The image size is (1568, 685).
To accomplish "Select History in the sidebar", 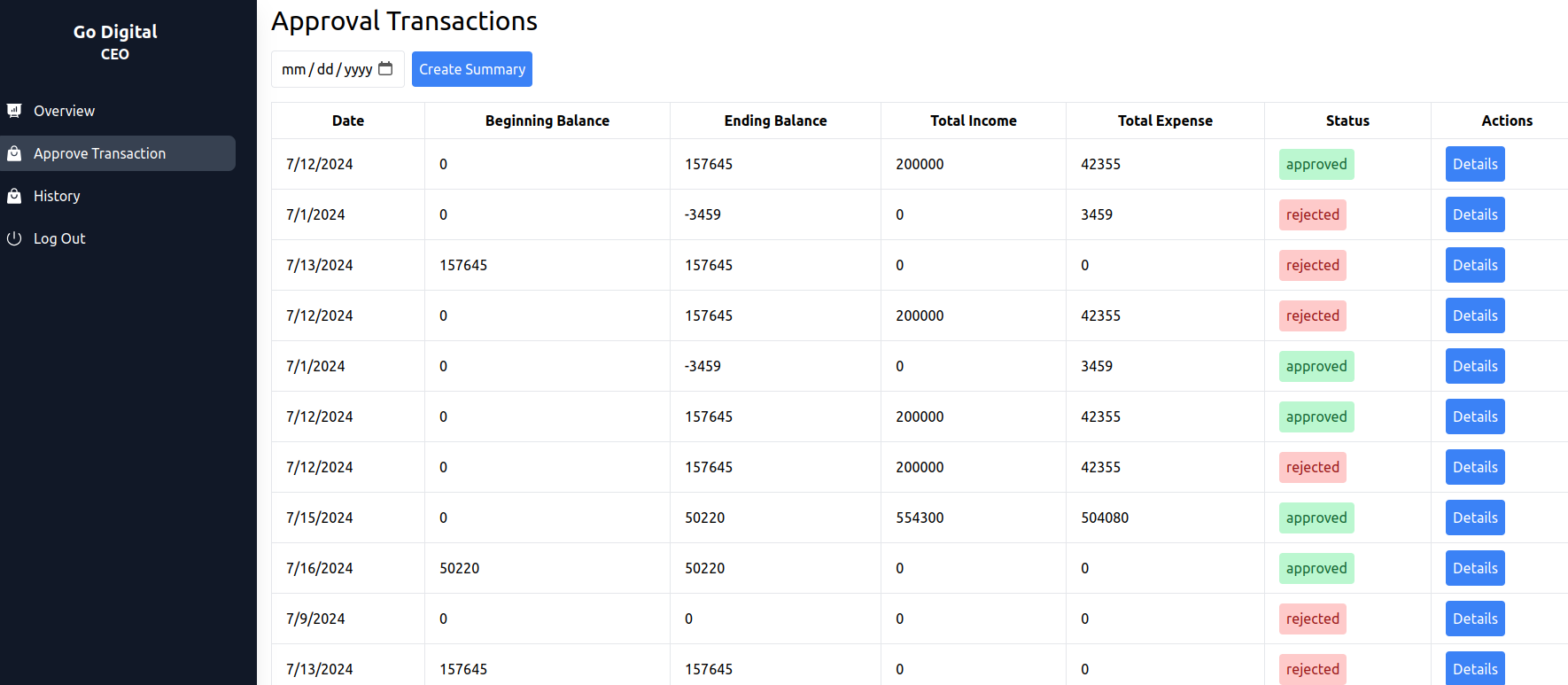I will coord(57,196).
